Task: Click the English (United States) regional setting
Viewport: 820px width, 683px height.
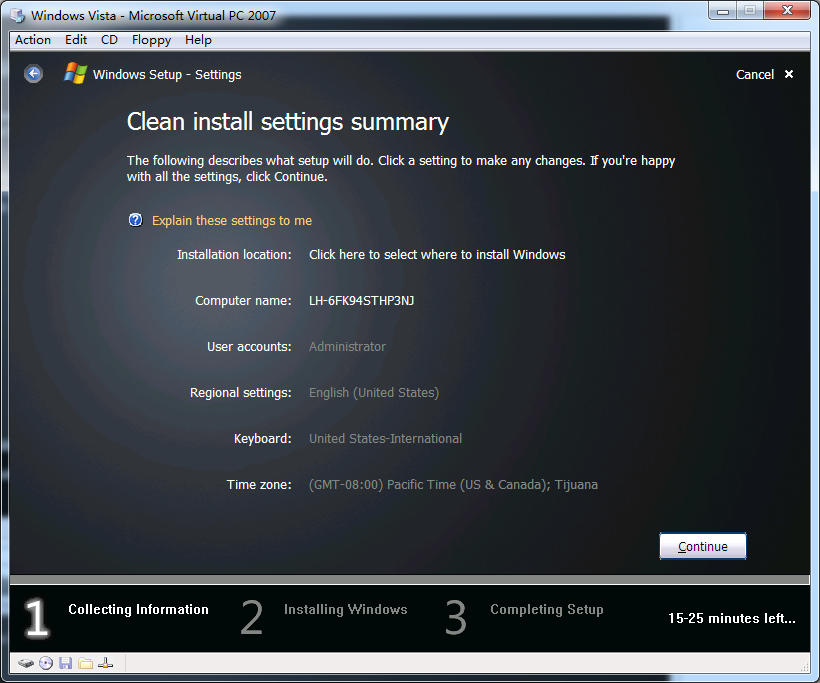Action: pos(374,393)
